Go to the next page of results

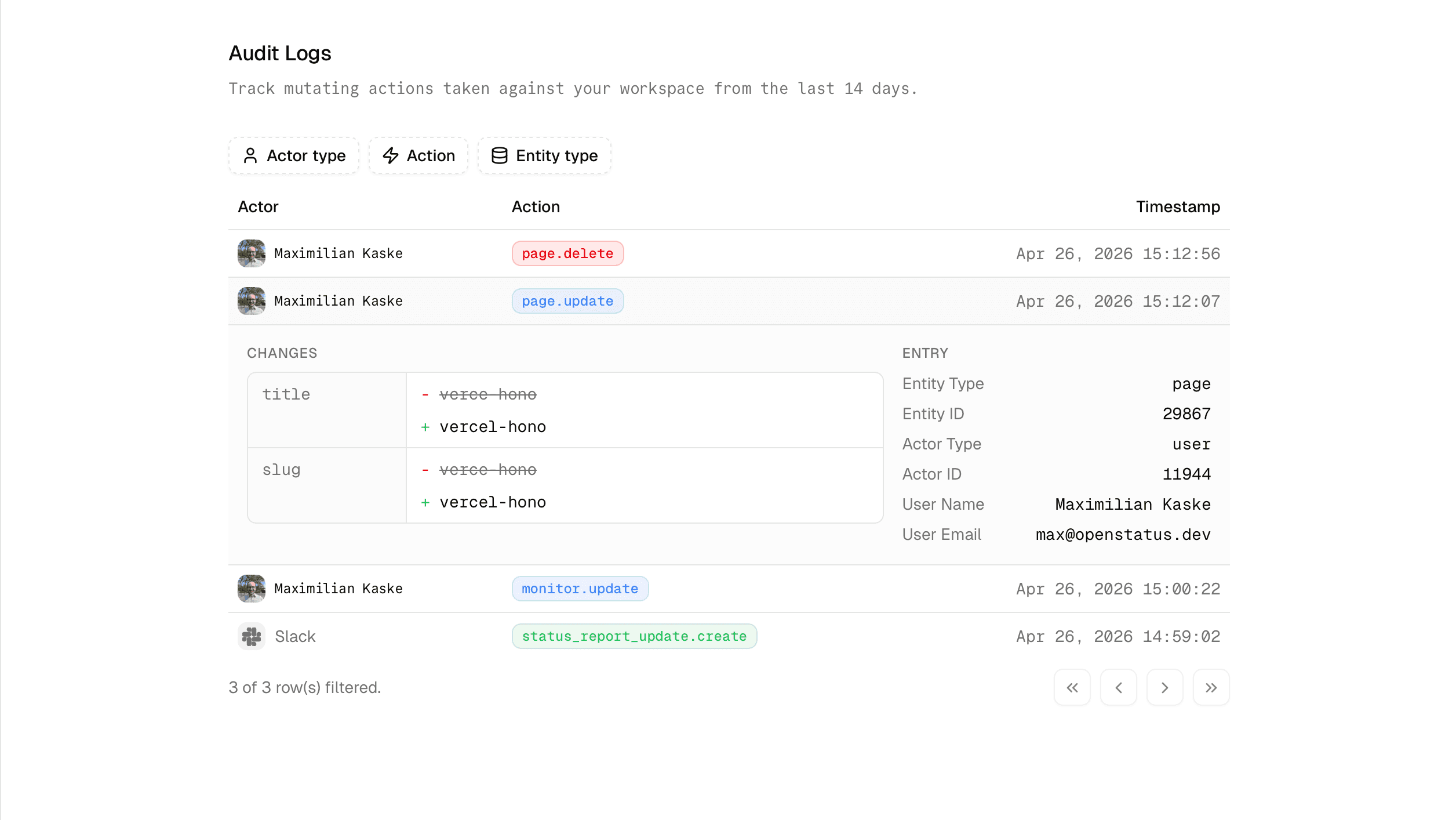coord(1165,687)
